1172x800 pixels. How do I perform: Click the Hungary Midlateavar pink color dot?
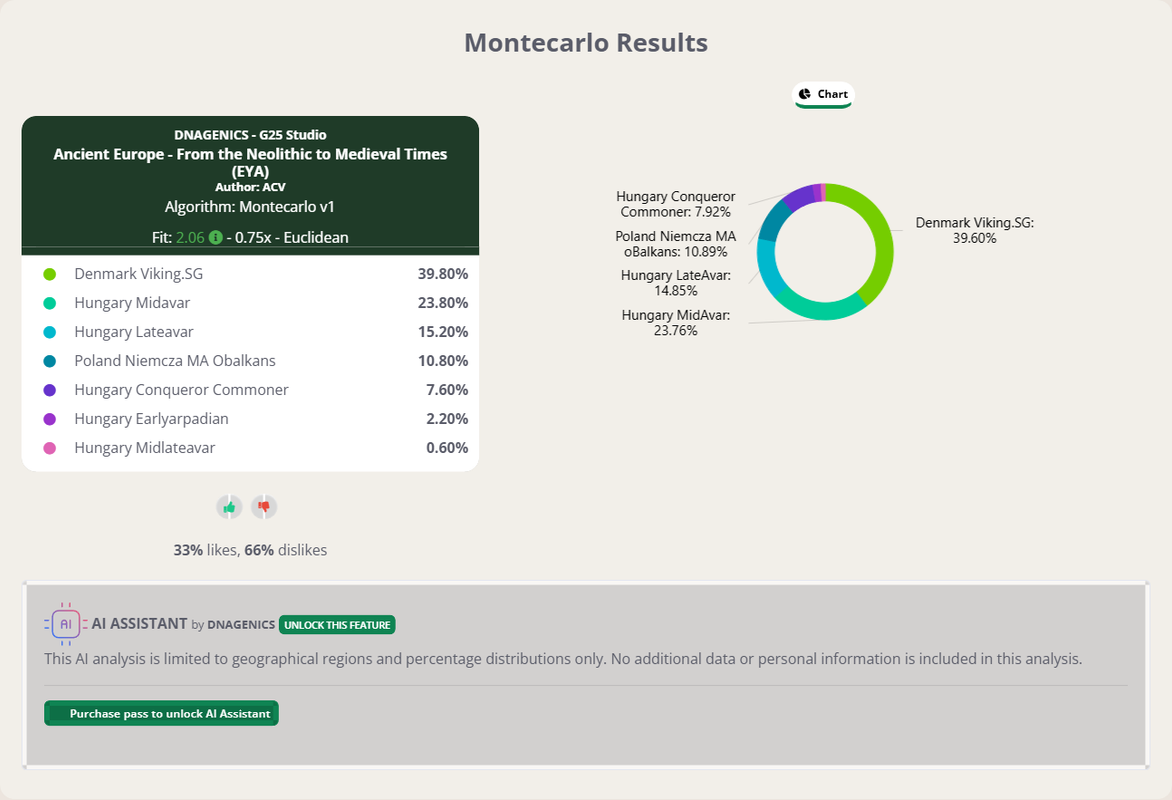tap(50, 449)
